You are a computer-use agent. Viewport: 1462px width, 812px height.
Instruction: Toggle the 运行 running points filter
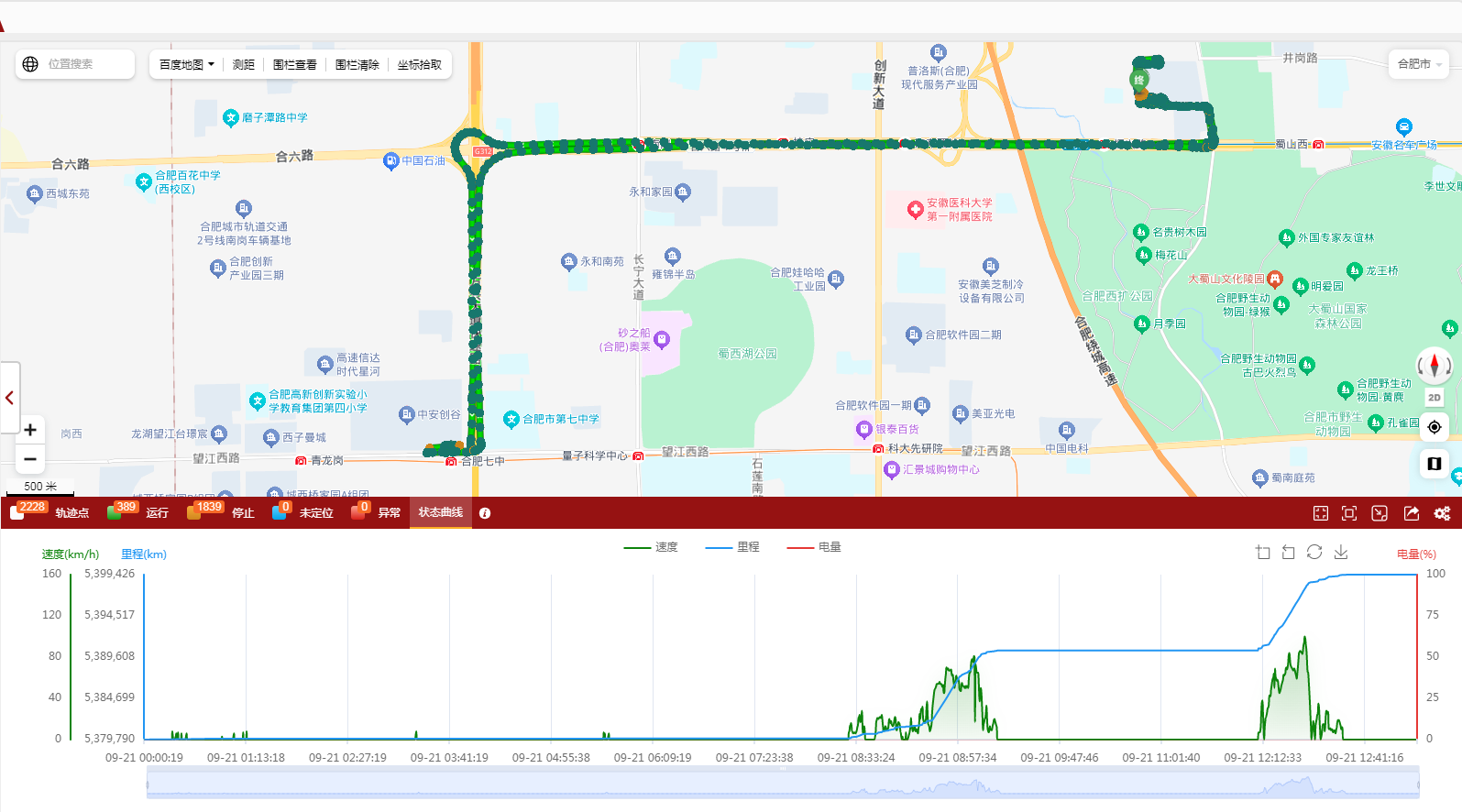tap(138, 513)
